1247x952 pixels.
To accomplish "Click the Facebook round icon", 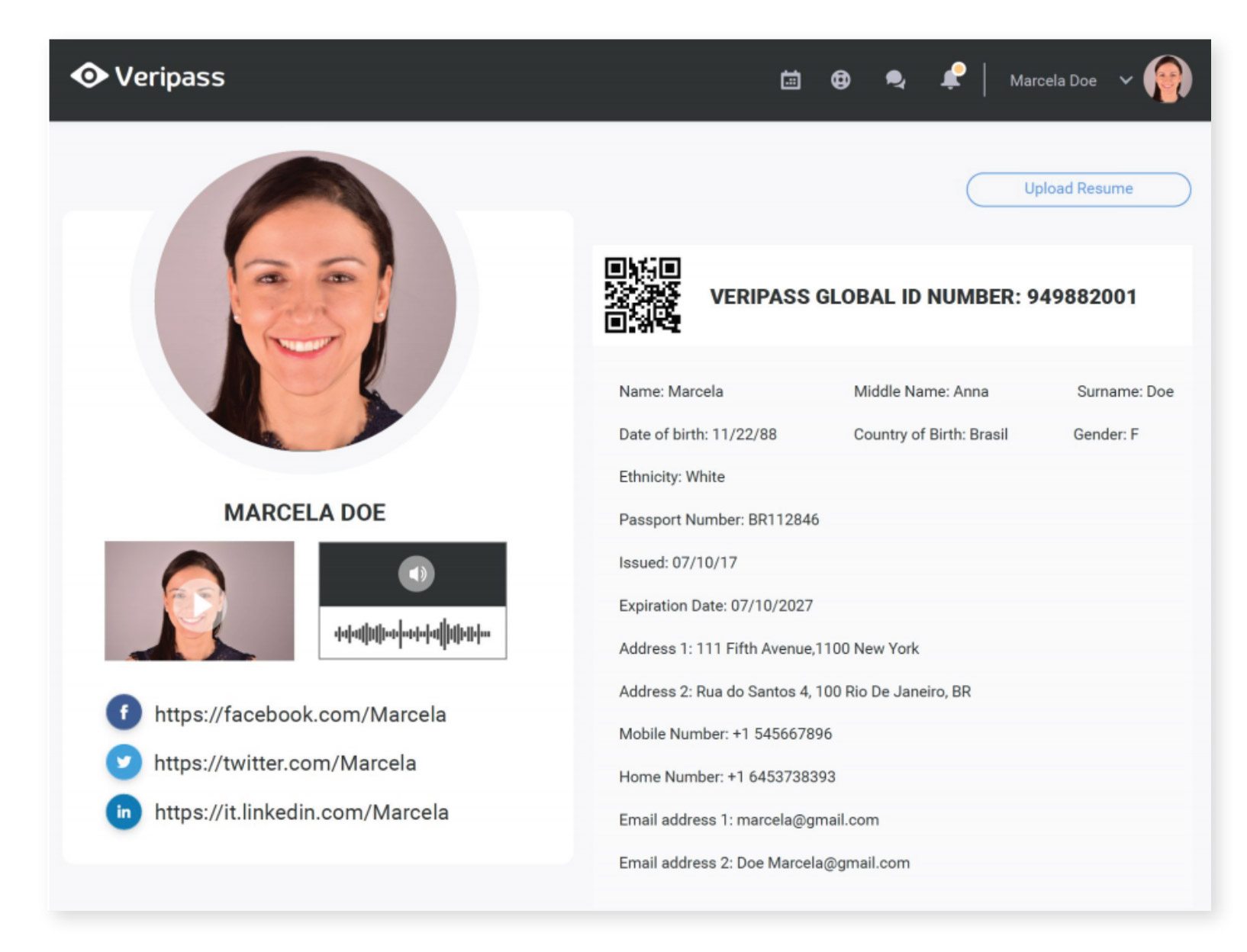I will pyautogui.click(x=124, y=713).
